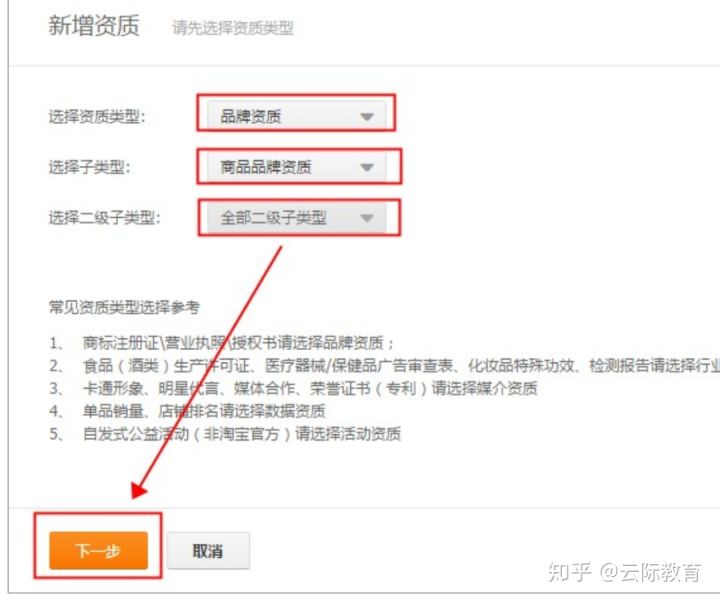Click the 选择子类型 field label
Screen dimensions: 720x602
[x=90, y=167]
